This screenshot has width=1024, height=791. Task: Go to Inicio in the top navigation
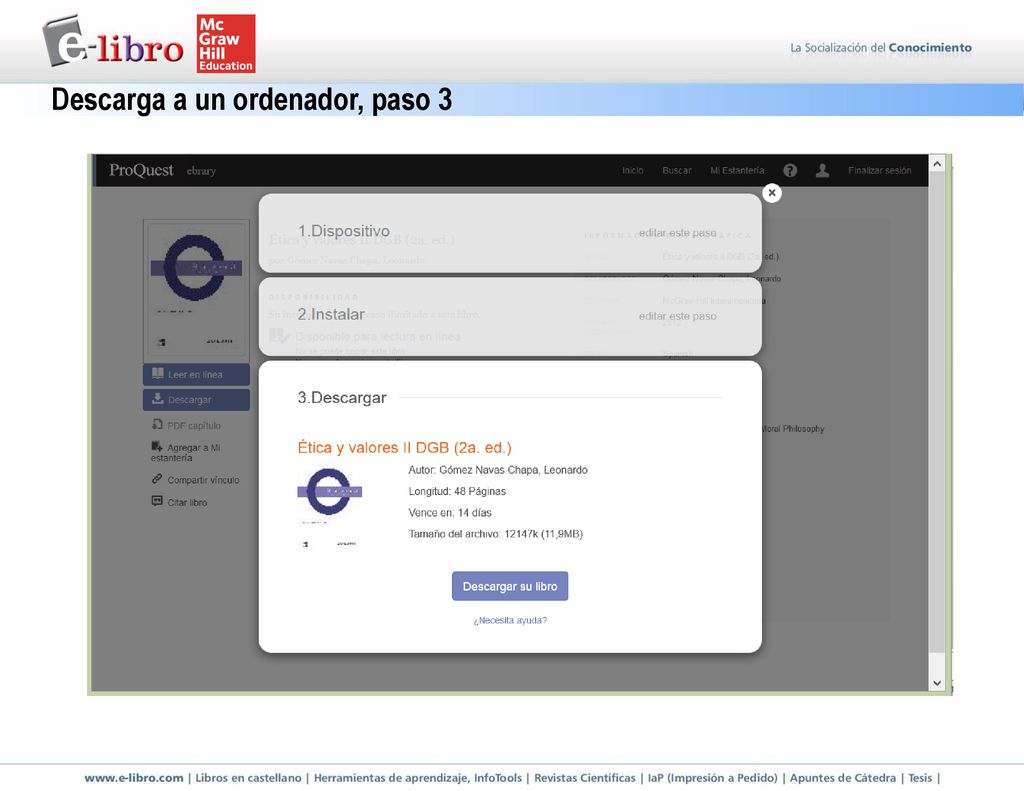point(632,170)
